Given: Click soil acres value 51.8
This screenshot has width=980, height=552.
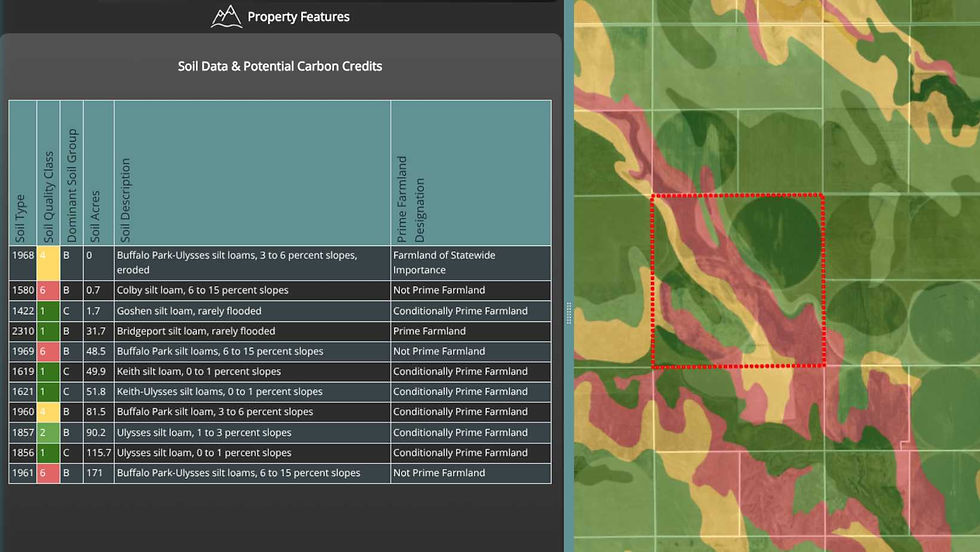Looking at the screenshot, I should pos(96,391).
